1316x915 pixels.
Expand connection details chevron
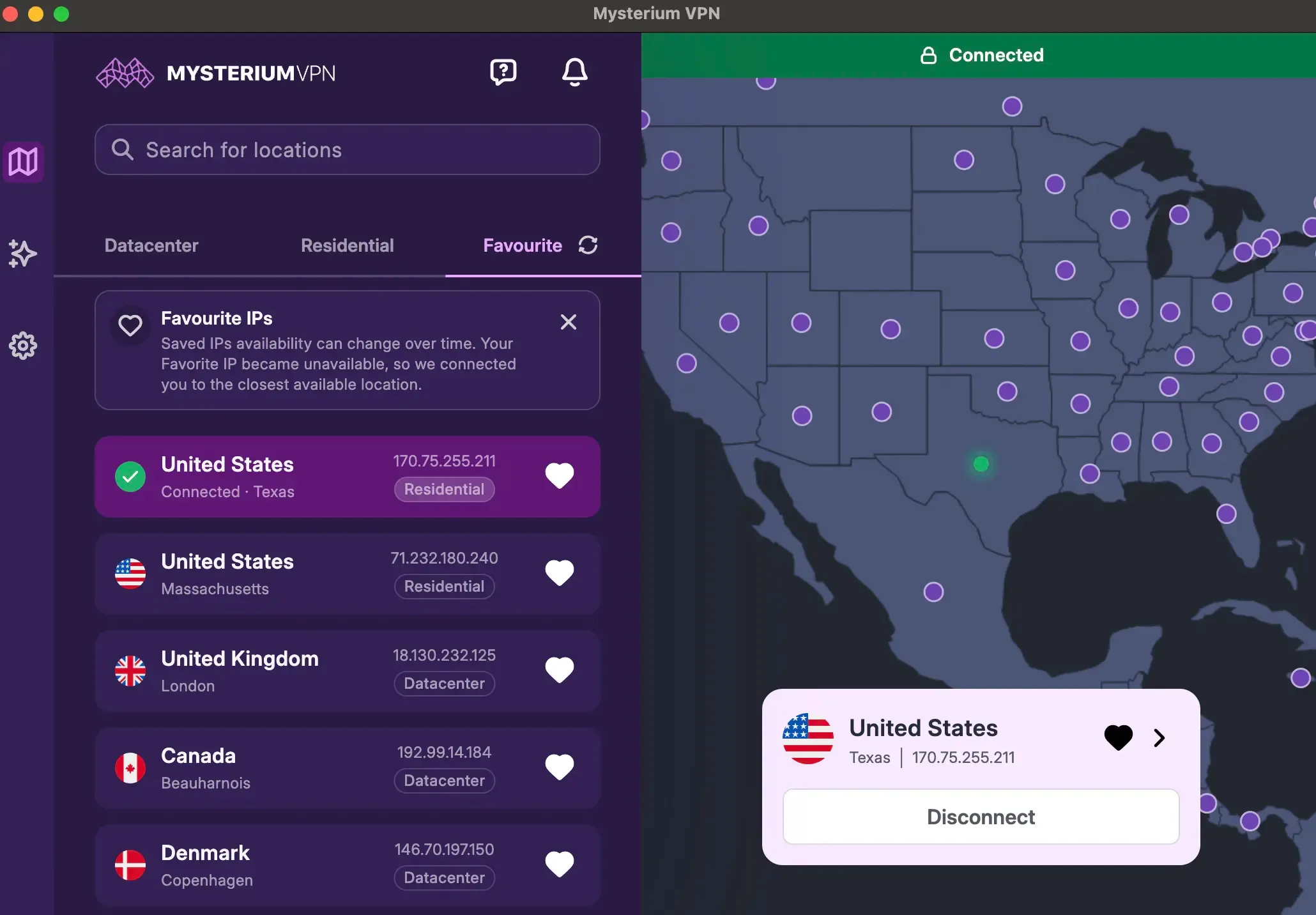[x=1159, y=738]
